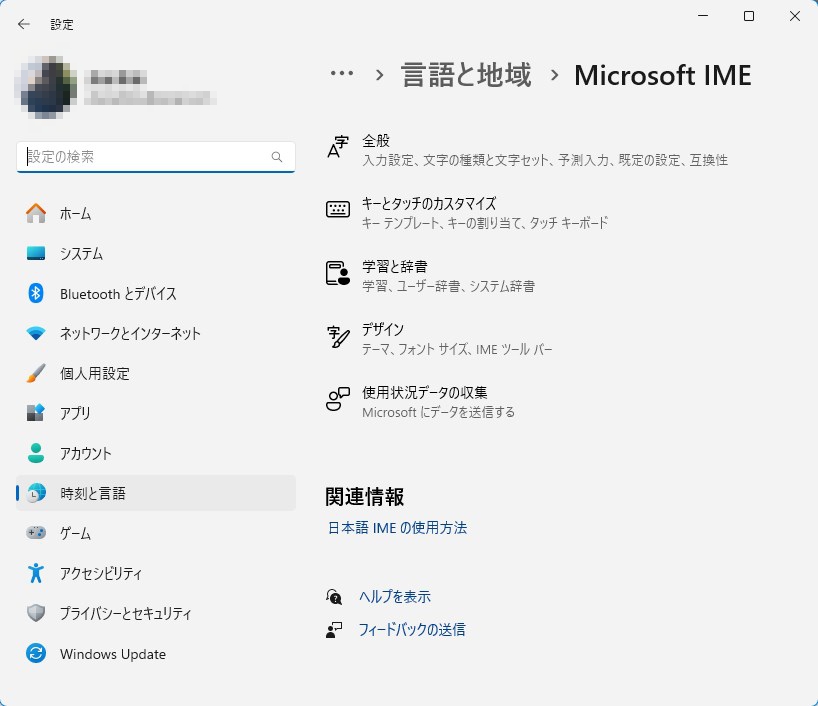Image resolution: width=818 pixels, height=706 pixels.
Task: Click the Bluetooth icon in the sidebar
Action: pyautogui.click(x=36, y=293)
